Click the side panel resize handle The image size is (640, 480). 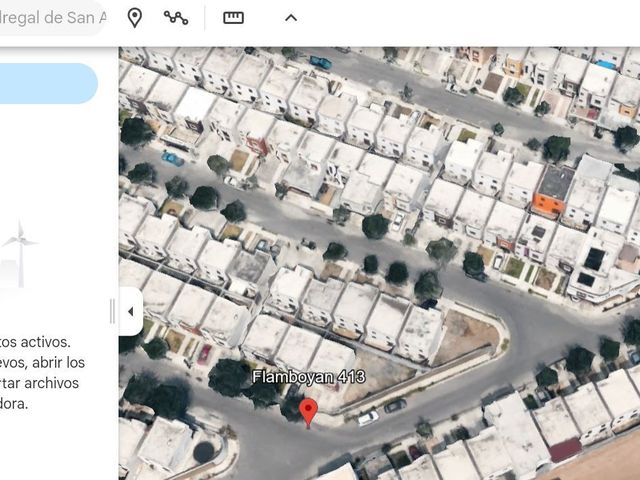112,311
